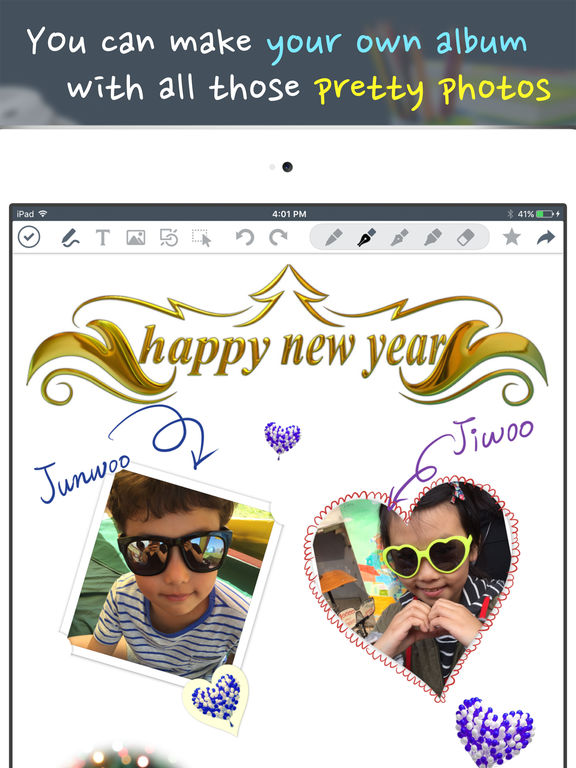Tap the happy new year banner
This screenshot has width=576, height=768.
288,337
